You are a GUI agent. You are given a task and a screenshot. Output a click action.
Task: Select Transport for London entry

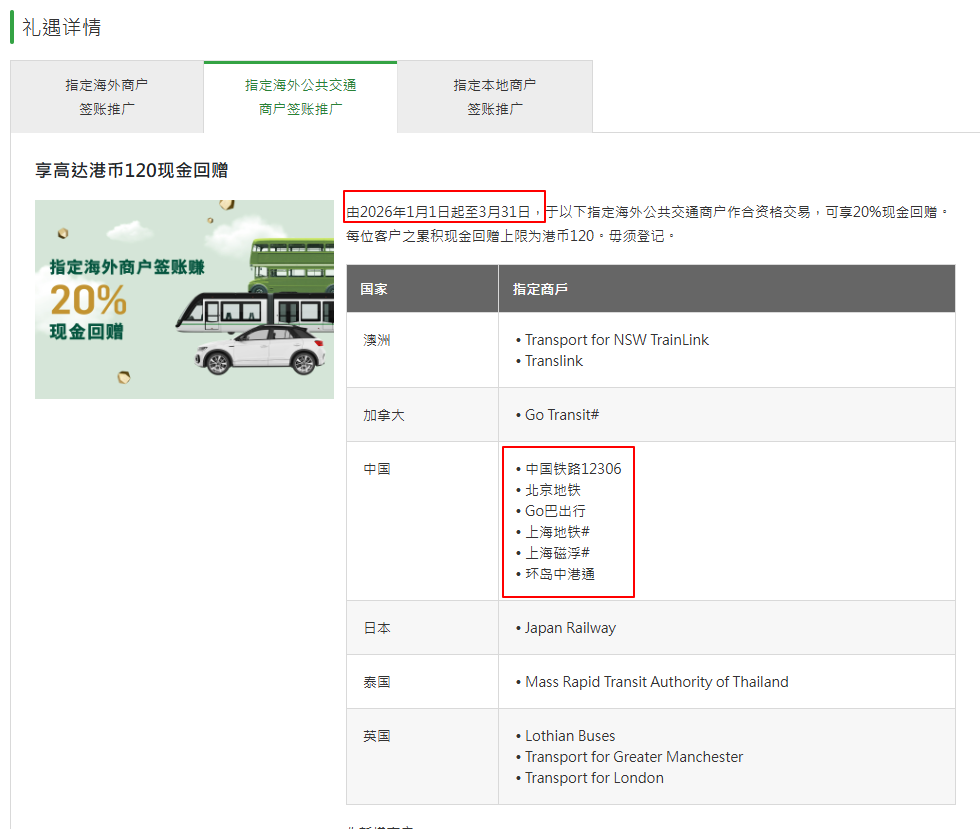pos(593,778)
